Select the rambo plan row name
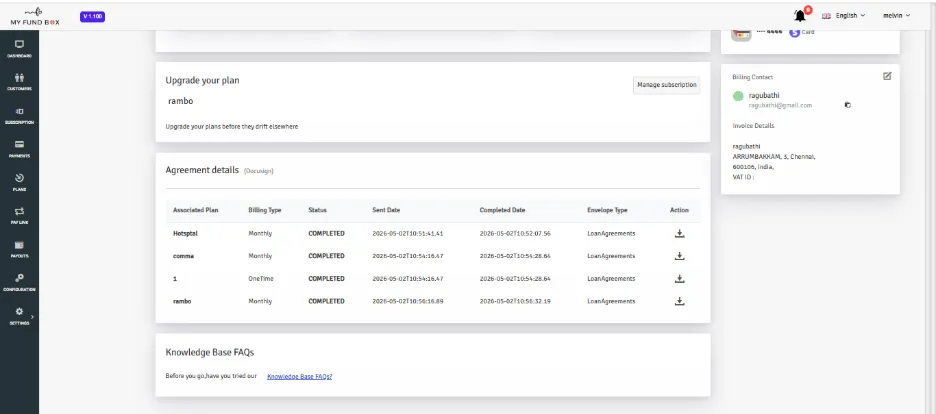936x414 pixels. click(182, 301)
